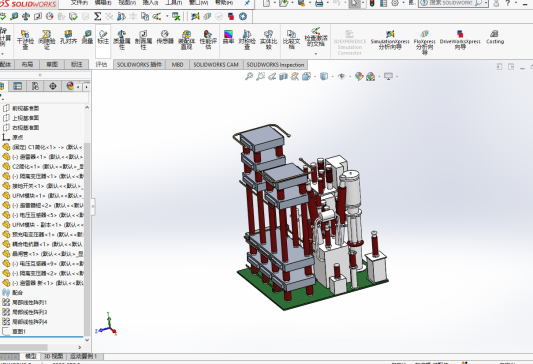533x364 pixels.
Task: Open Mass Properties (质量属性) tool
Action: click(122, 39)
